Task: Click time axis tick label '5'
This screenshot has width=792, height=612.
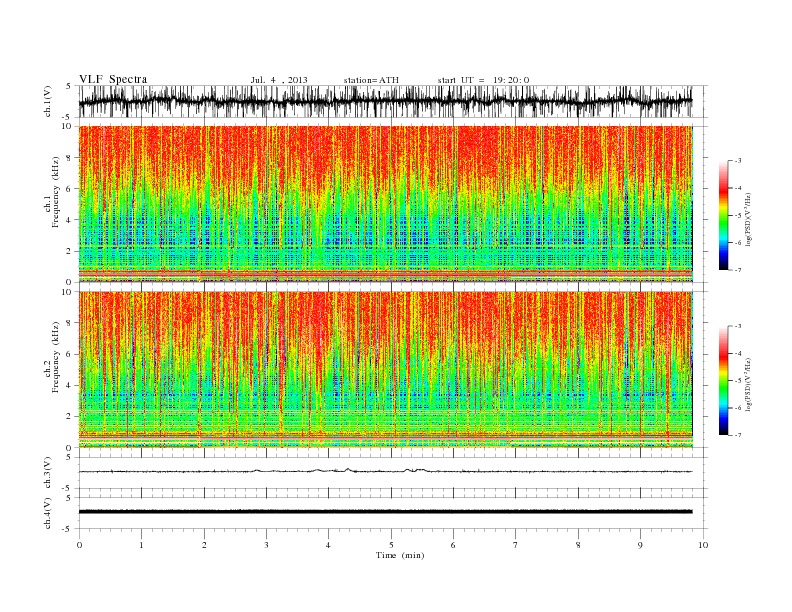Action: pyautogui.click(x=391, y=545)
